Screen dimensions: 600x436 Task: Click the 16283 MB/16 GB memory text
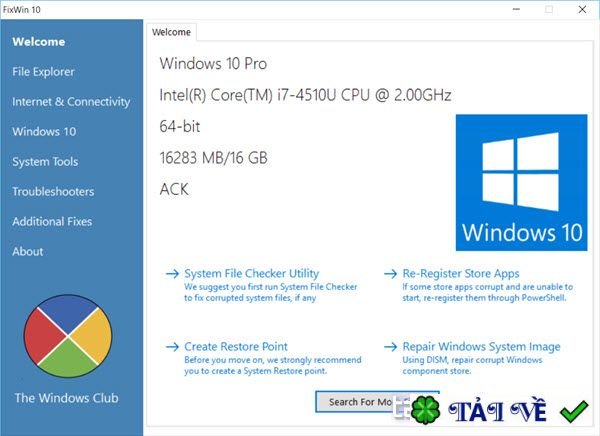coord(214,158)
